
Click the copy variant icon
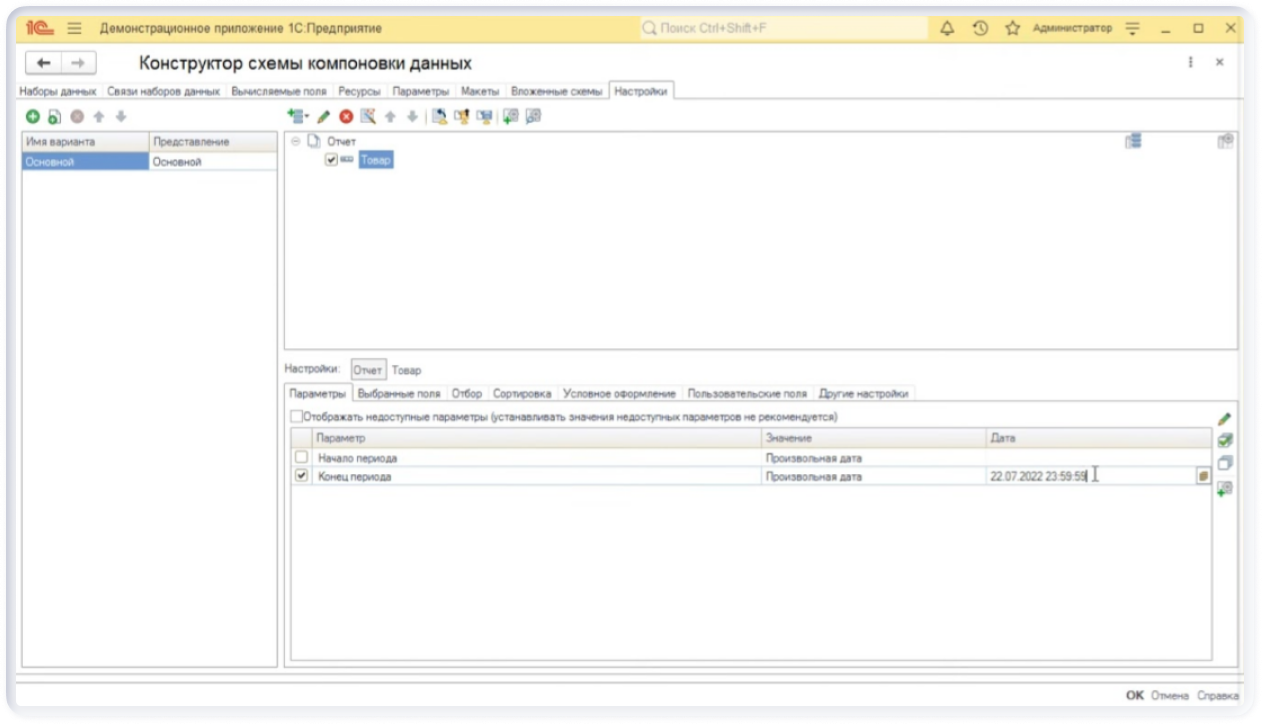54,117
